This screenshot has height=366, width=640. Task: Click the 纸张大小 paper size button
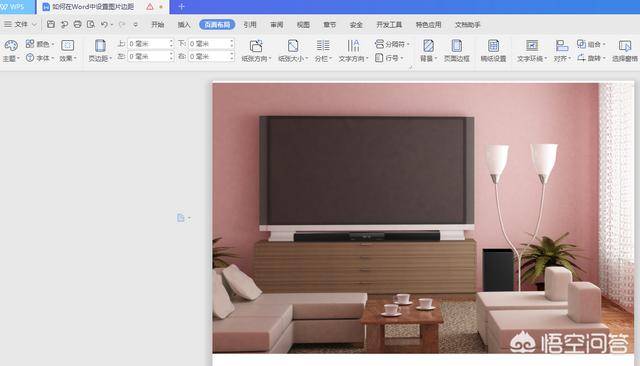293,51
